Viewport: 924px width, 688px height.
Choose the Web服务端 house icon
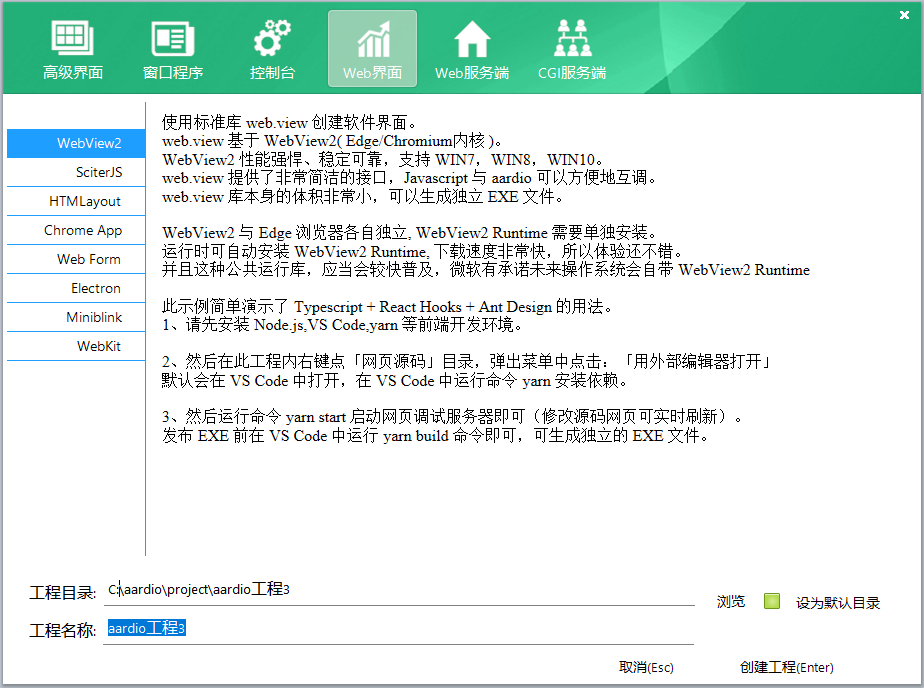472,40
